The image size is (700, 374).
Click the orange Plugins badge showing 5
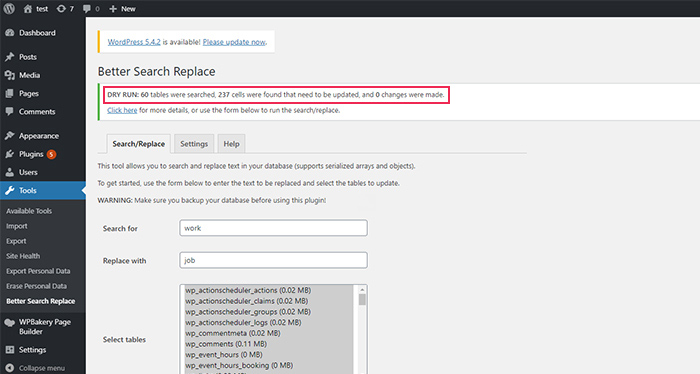[51, 154]
